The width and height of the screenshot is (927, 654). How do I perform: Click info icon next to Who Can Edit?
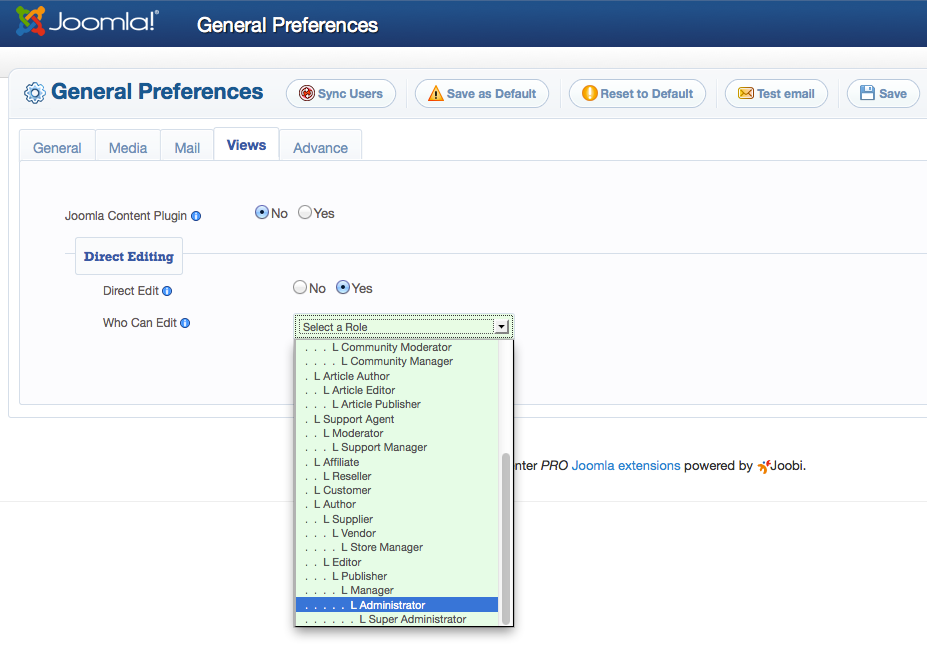[x=185, y=323]
